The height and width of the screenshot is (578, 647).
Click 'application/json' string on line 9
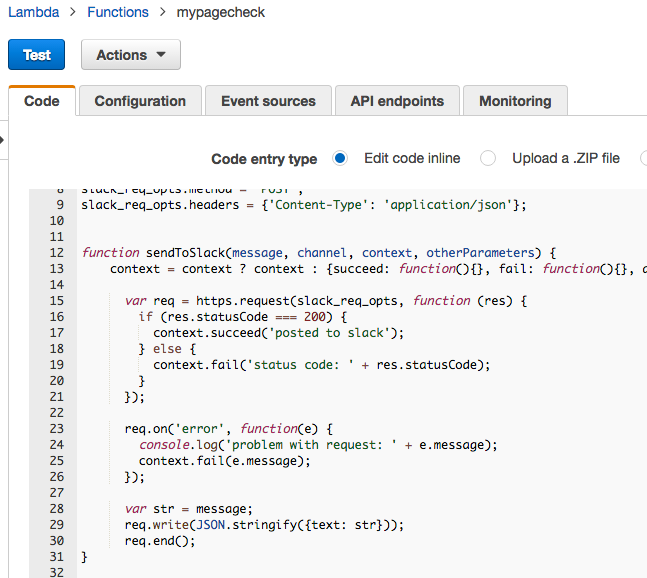448,205
